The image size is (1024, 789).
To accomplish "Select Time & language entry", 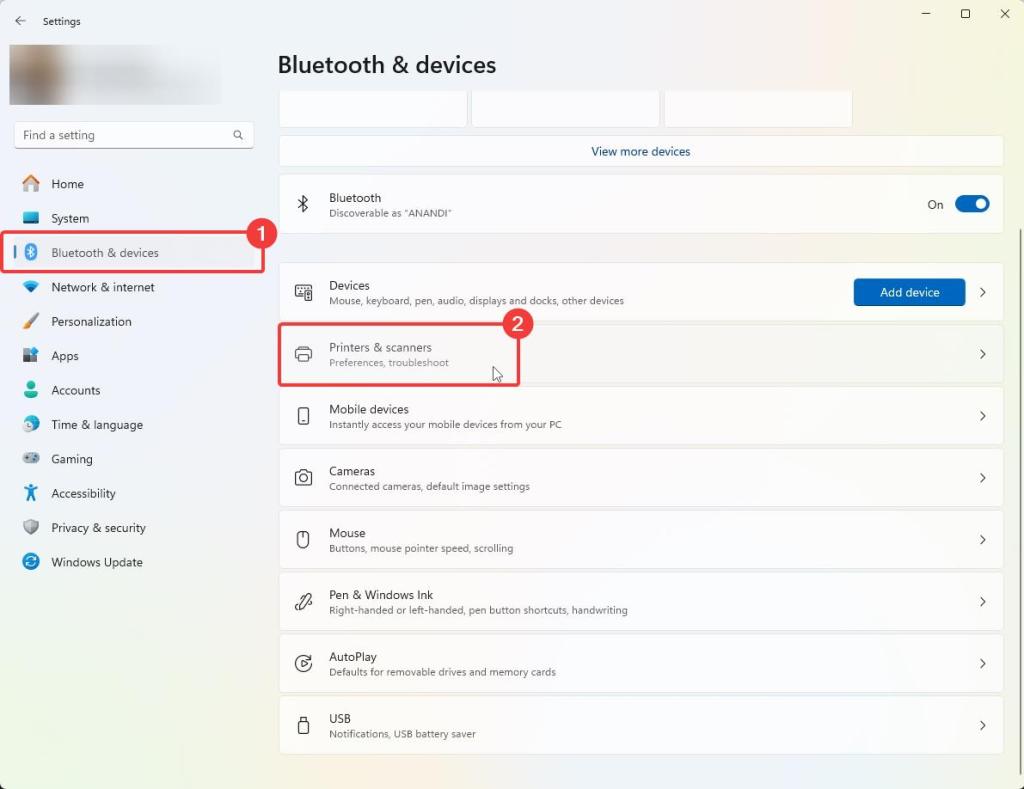I will coord(133,425).
